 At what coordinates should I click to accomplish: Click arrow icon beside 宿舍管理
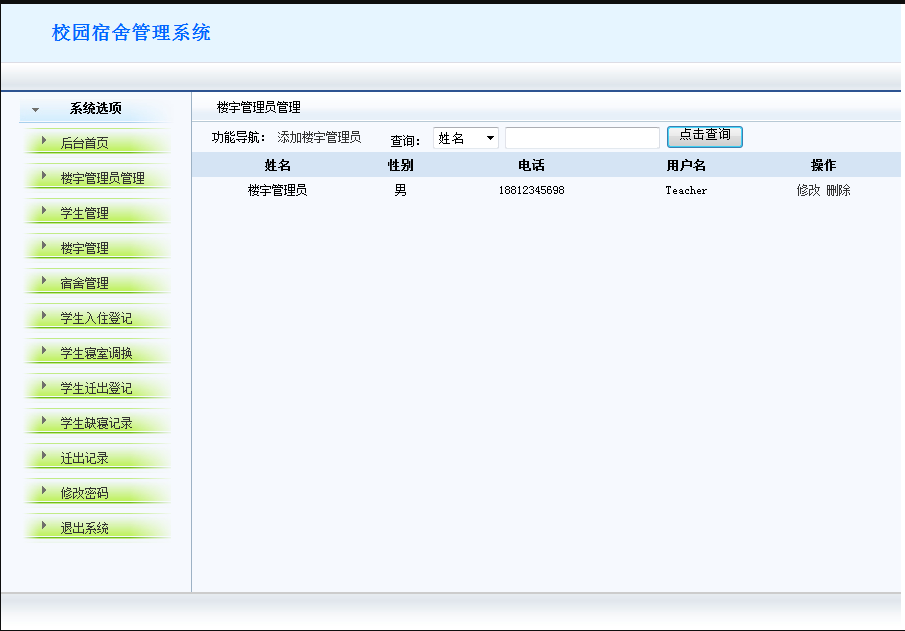[x=44, y=282]
